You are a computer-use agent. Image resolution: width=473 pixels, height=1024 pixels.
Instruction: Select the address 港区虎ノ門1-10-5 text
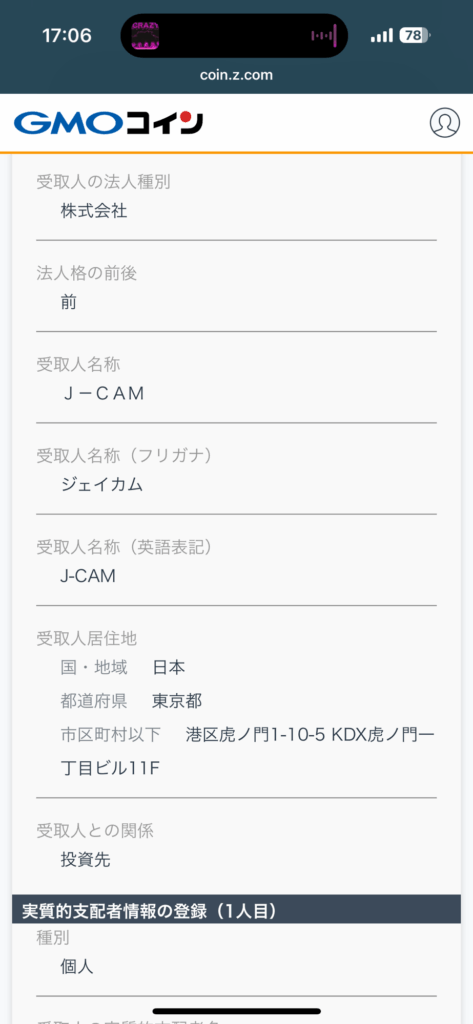[255, 735]
